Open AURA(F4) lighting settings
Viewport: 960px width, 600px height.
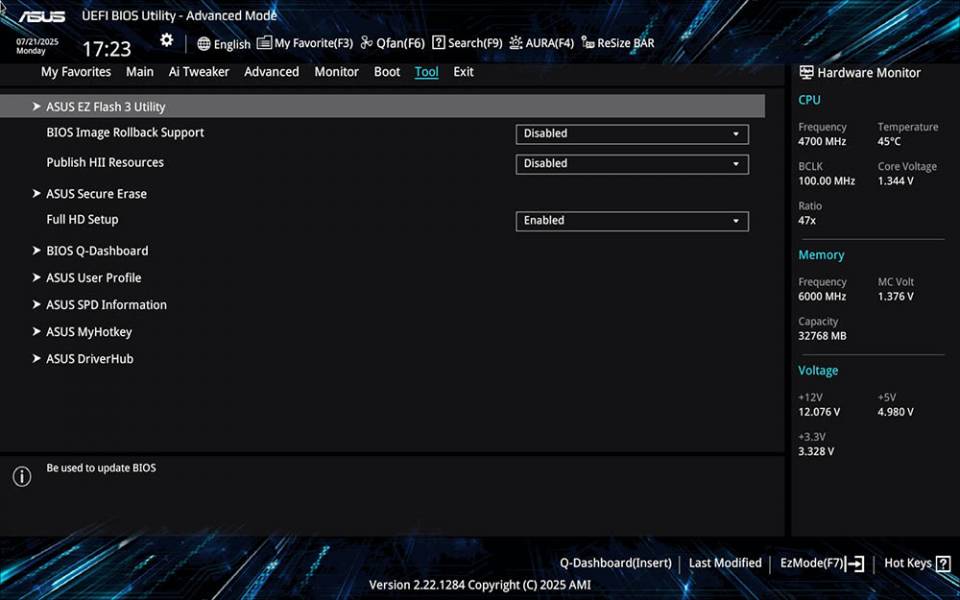pyautogui.click(x=541, y=43)
